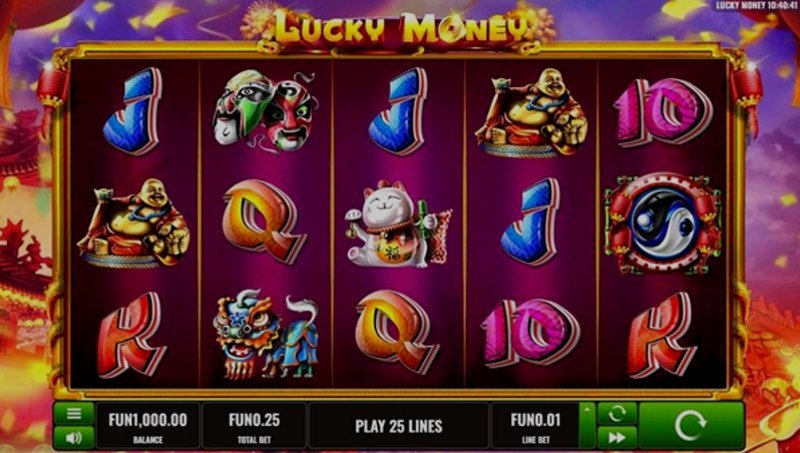Click the lion dance dragon symbol

(x=266, y=334)
